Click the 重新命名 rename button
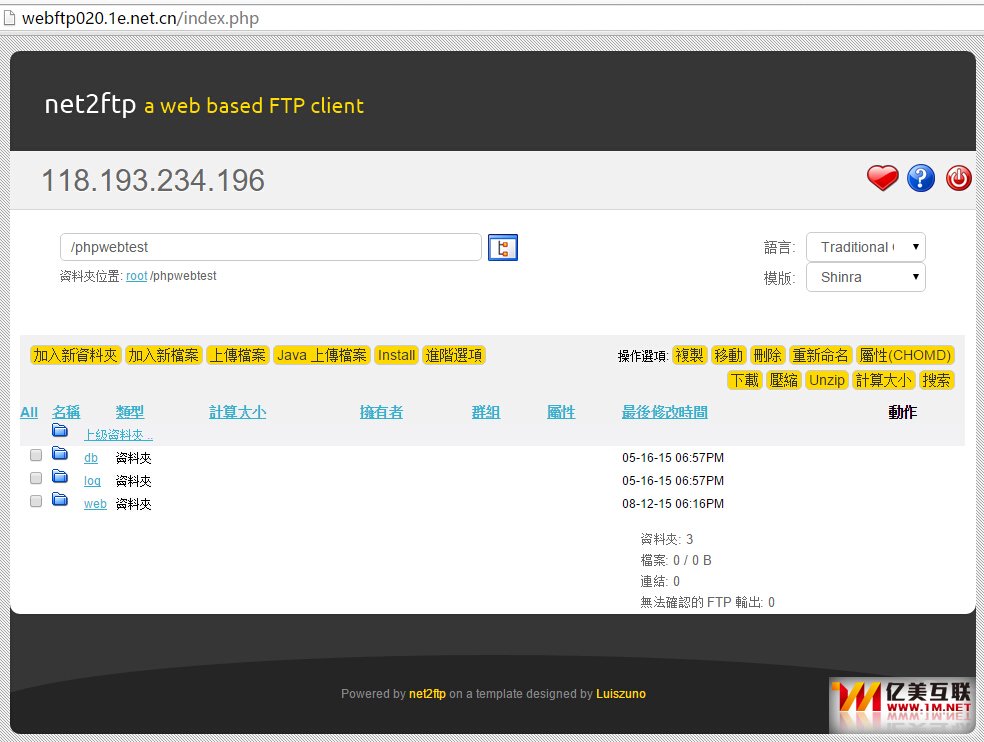This screenshot has width=984, height=742. tap(820, 355)
